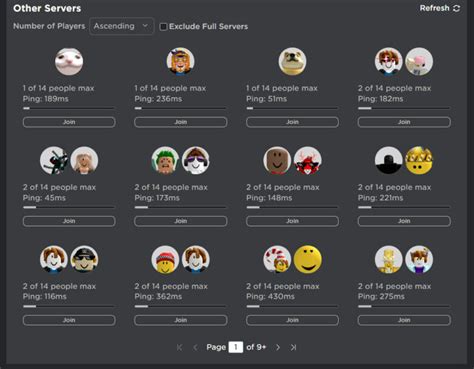Click the purple-shirt avatar in 275ms server
The image size is (474, 369).
pyautogui.click(x=419, y=259)
